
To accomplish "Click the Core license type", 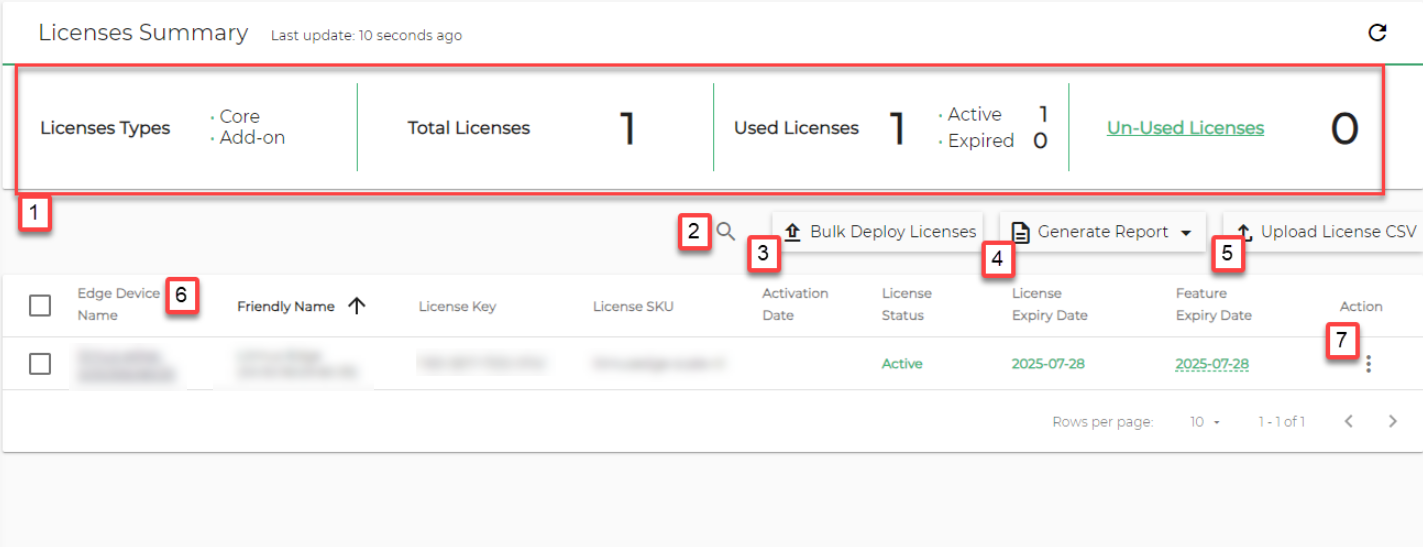I will pyautogui.click(x=239, y=116).
